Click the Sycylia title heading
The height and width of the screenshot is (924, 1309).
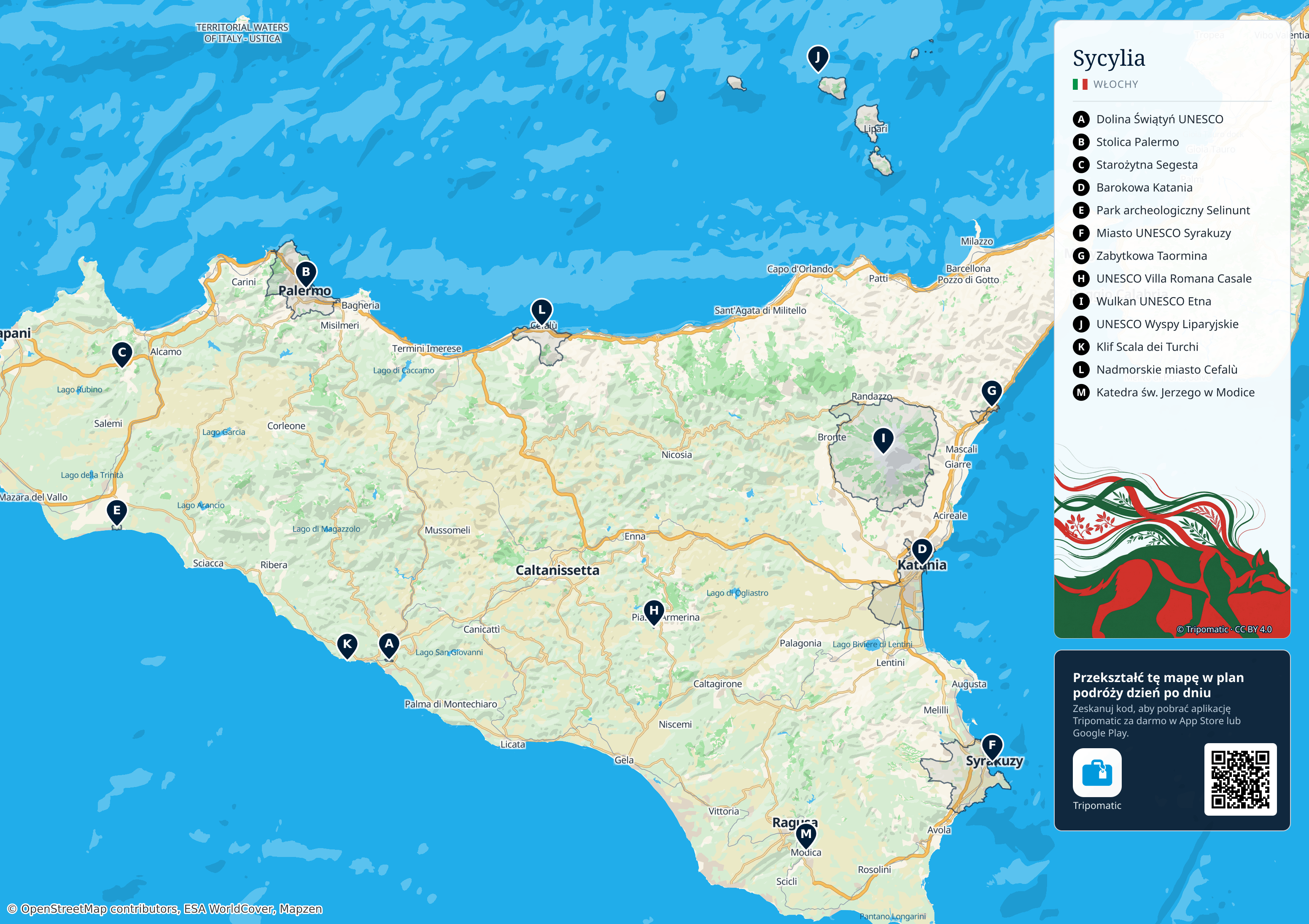click(x=1109, y=58)
